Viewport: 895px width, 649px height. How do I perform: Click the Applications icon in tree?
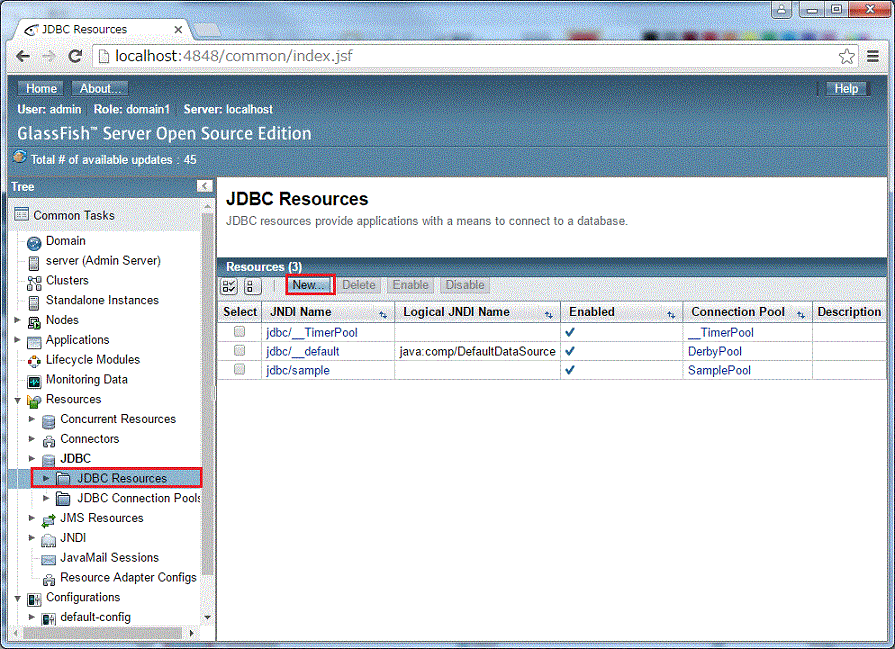[34, 342]
